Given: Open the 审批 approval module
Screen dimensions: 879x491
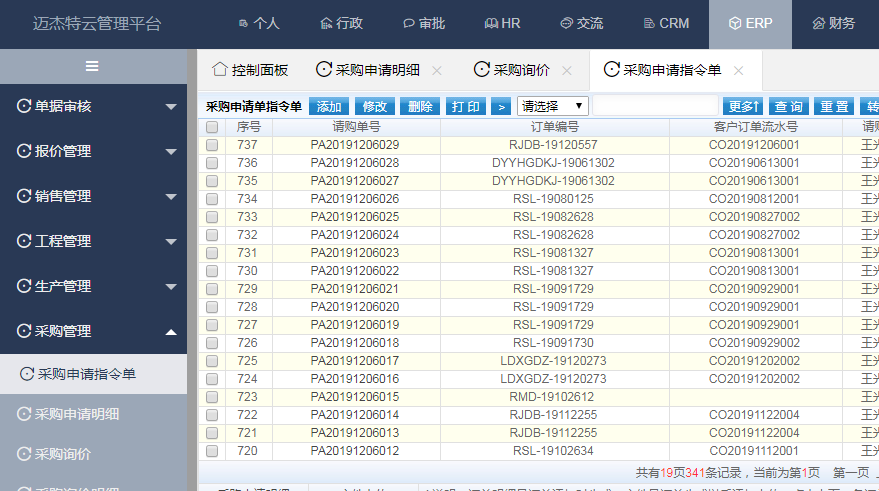Looking at the screenshot, I should (x=423, y=23).
